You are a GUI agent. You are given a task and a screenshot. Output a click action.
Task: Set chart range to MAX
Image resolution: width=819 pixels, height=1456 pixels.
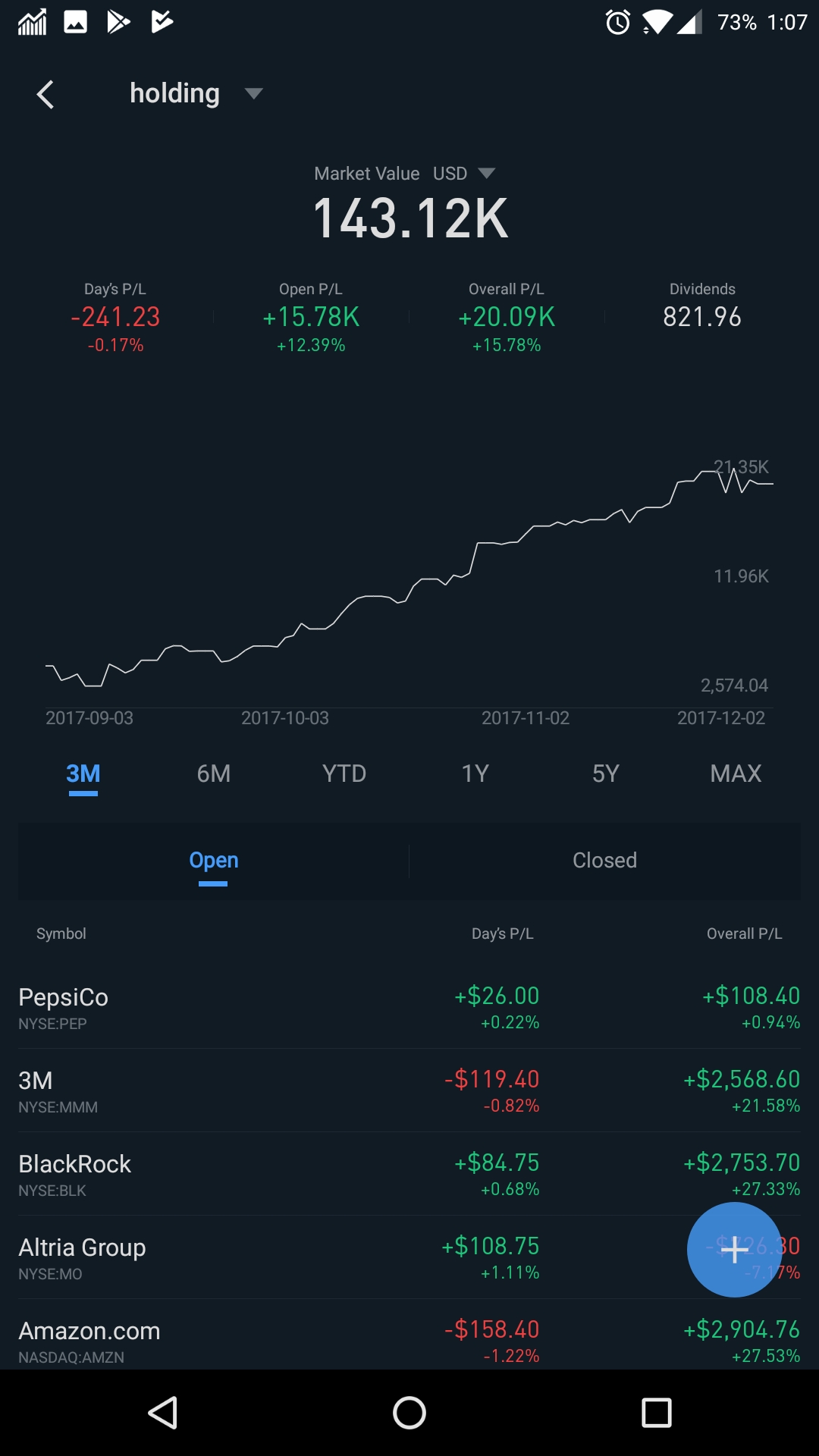pos(736,773)
